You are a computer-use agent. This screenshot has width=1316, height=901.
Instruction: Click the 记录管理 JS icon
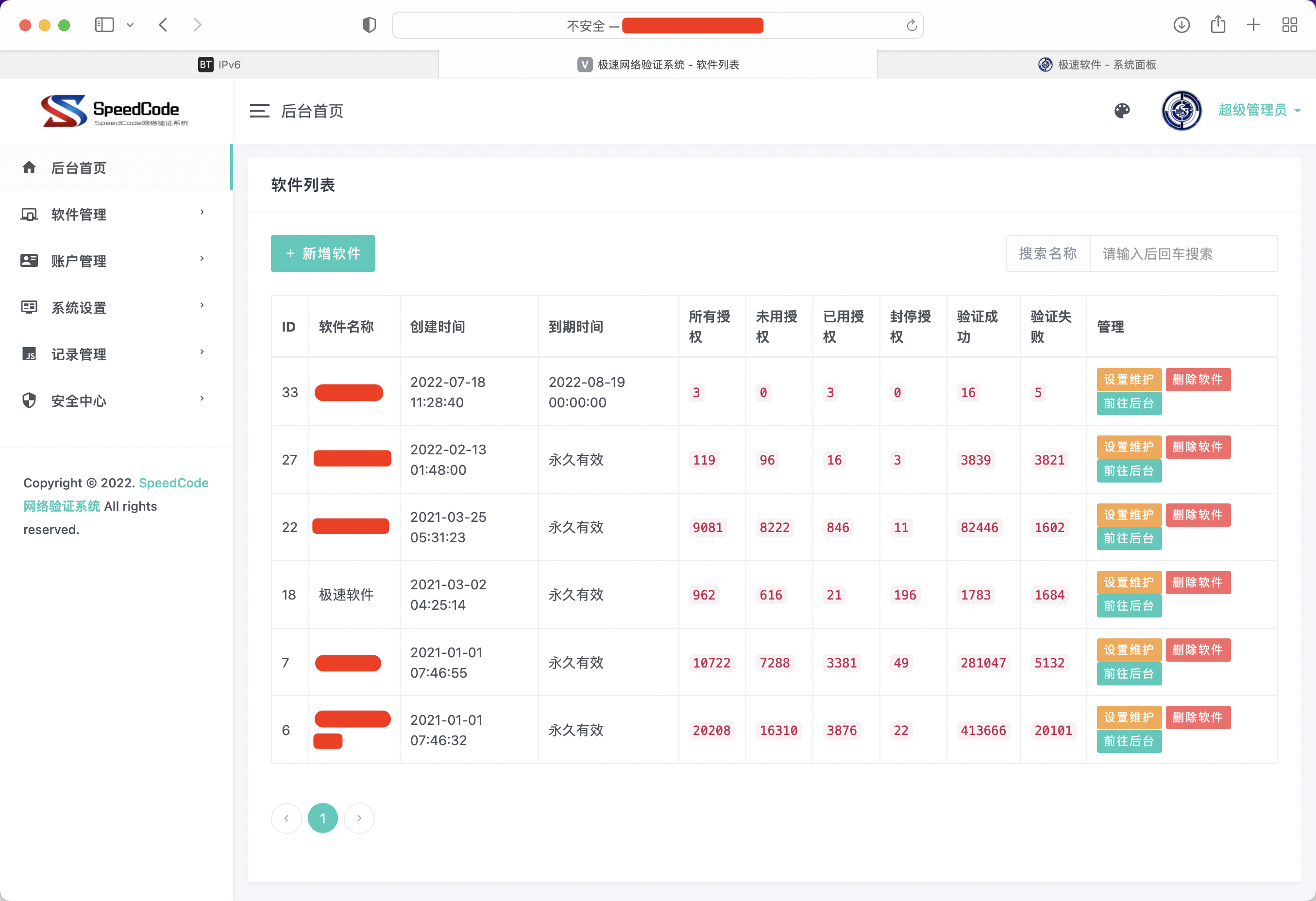29,354
